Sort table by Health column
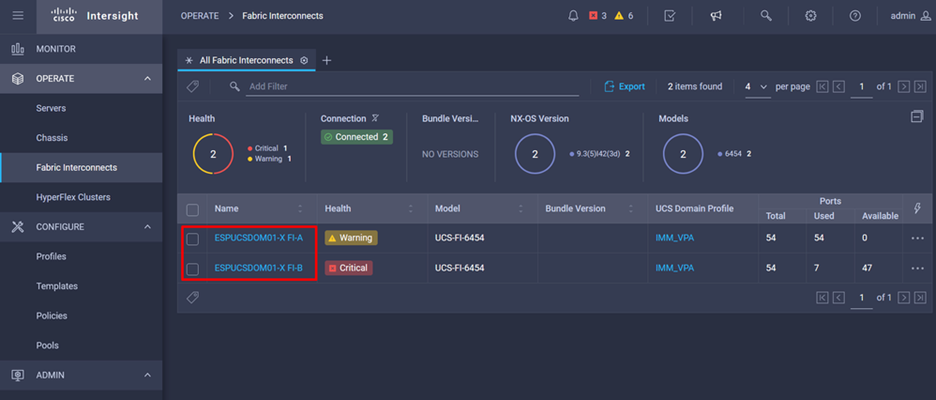The height and width of the screenshot is (400, 936). 411,208
